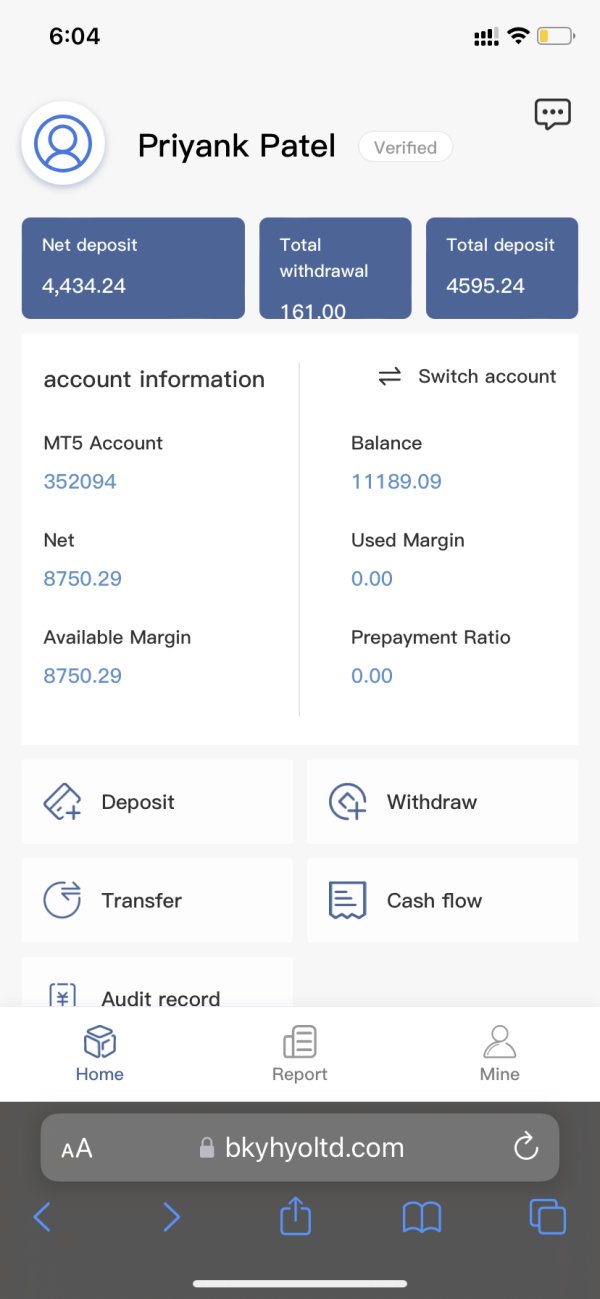Open Safari bookmarks icon
Viewport: 600px width, 1299px height.
421,1216
